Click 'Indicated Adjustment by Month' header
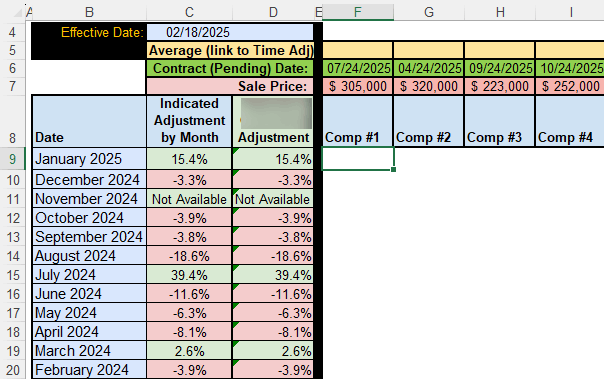604x379 pixels. click(189, 121)
